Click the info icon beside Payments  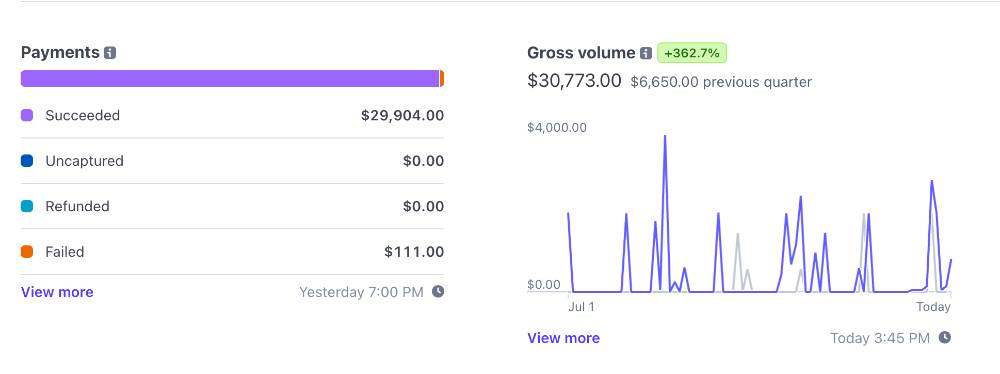(110, 53)
